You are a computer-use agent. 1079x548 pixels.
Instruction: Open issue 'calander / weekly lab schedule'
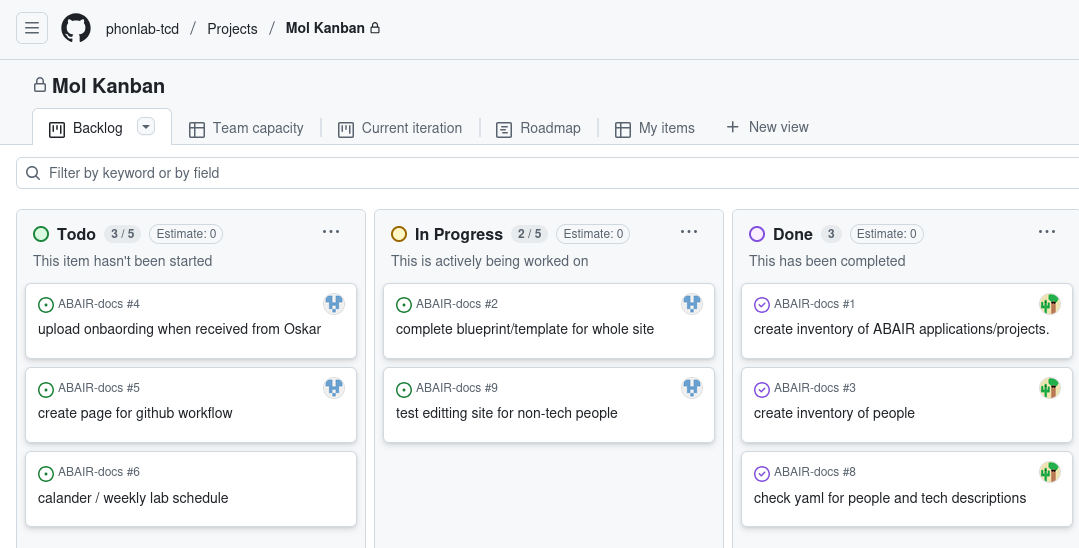pyautogui.click(x=133, y=498)
